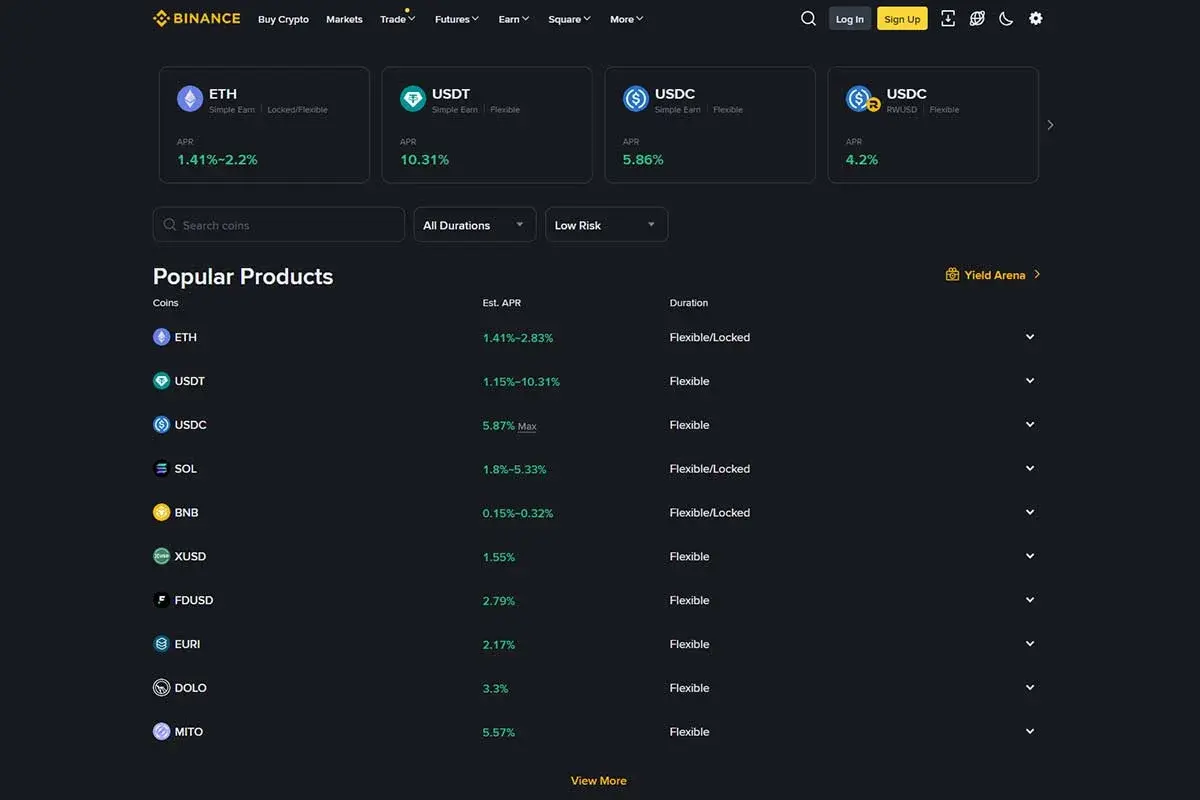Expand the USDT product row

[1030, 381]
